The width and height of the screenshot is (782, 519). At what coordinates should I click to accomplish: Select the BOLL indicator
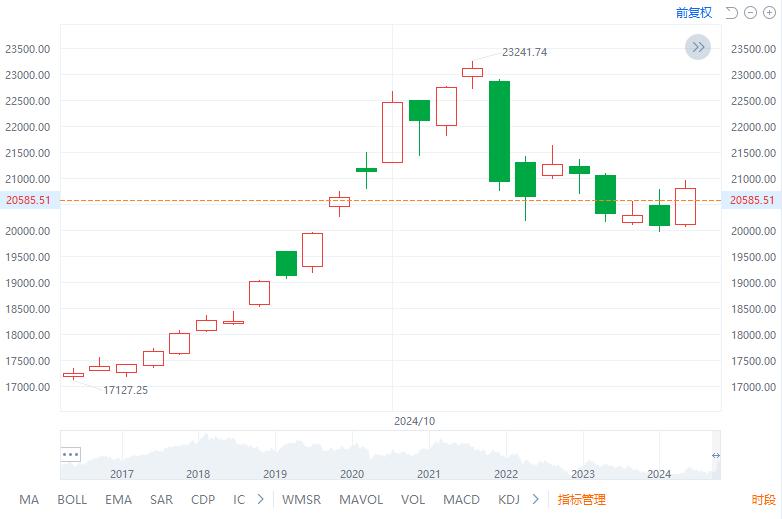click(72, 499)
